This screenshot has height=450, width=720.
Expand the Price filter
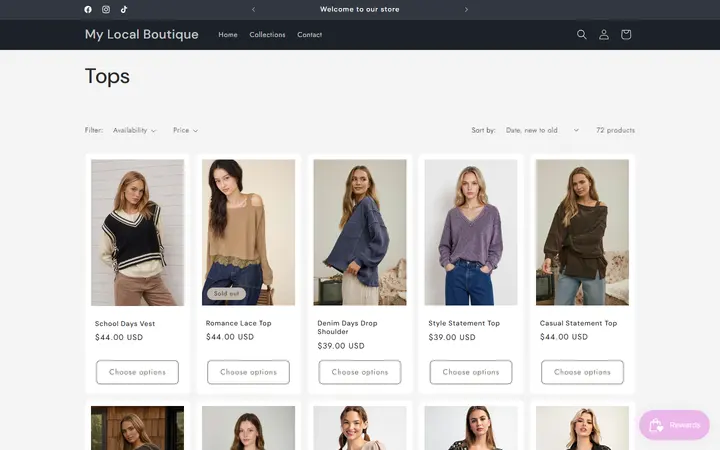[x=186, y=130]
